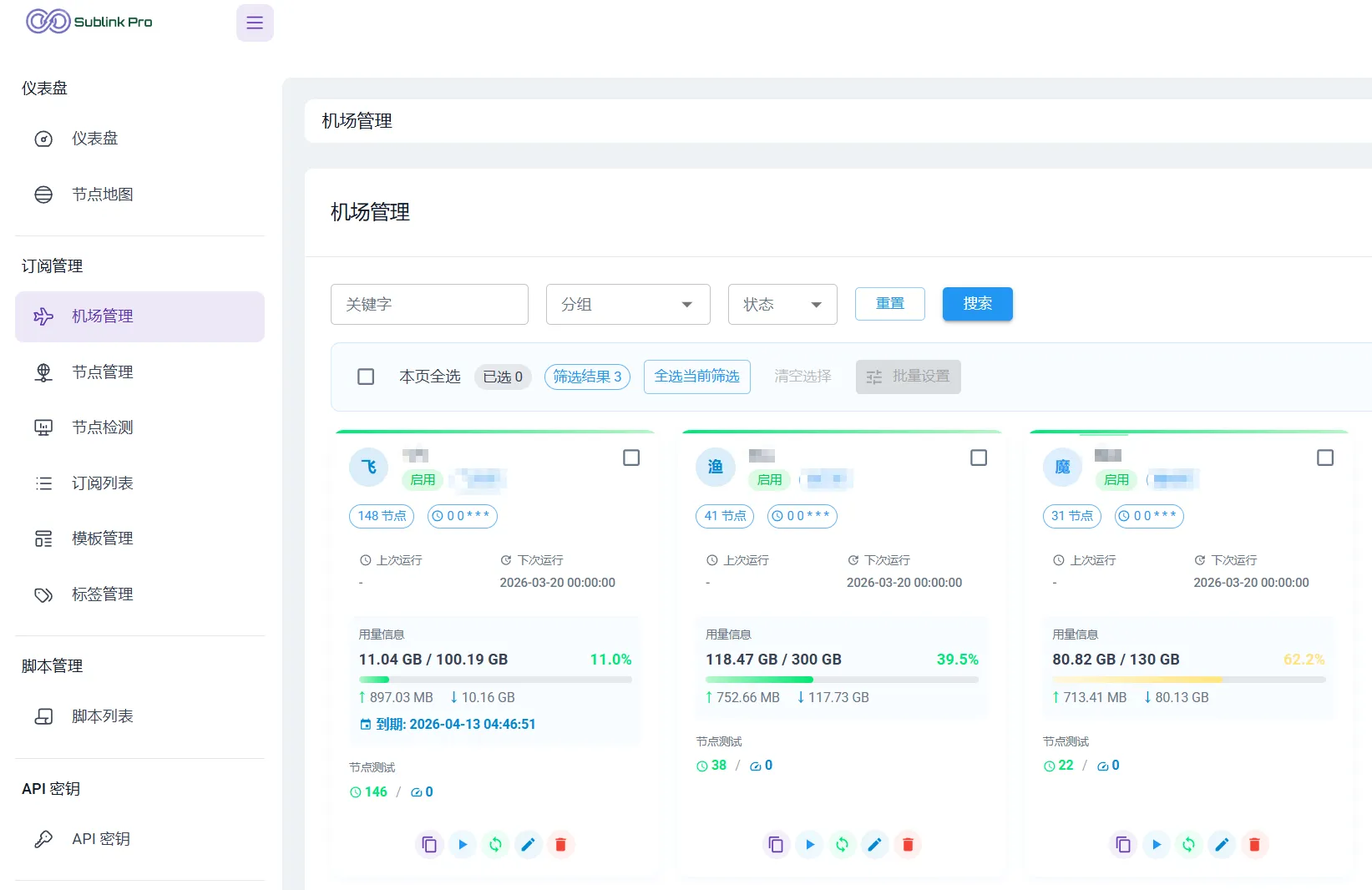1372x890 pixels.
Task: Click copy icon on the 148-node airport card
Action: 429,845
